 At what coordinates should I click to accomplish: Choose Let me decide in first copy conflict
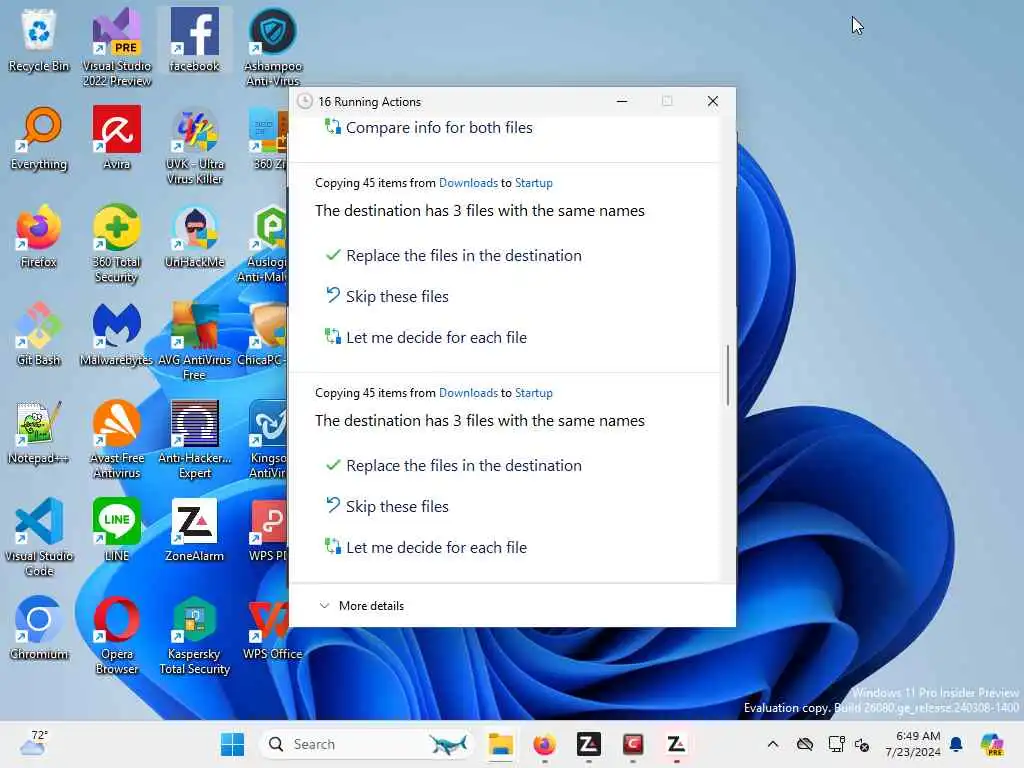(426, 338)
